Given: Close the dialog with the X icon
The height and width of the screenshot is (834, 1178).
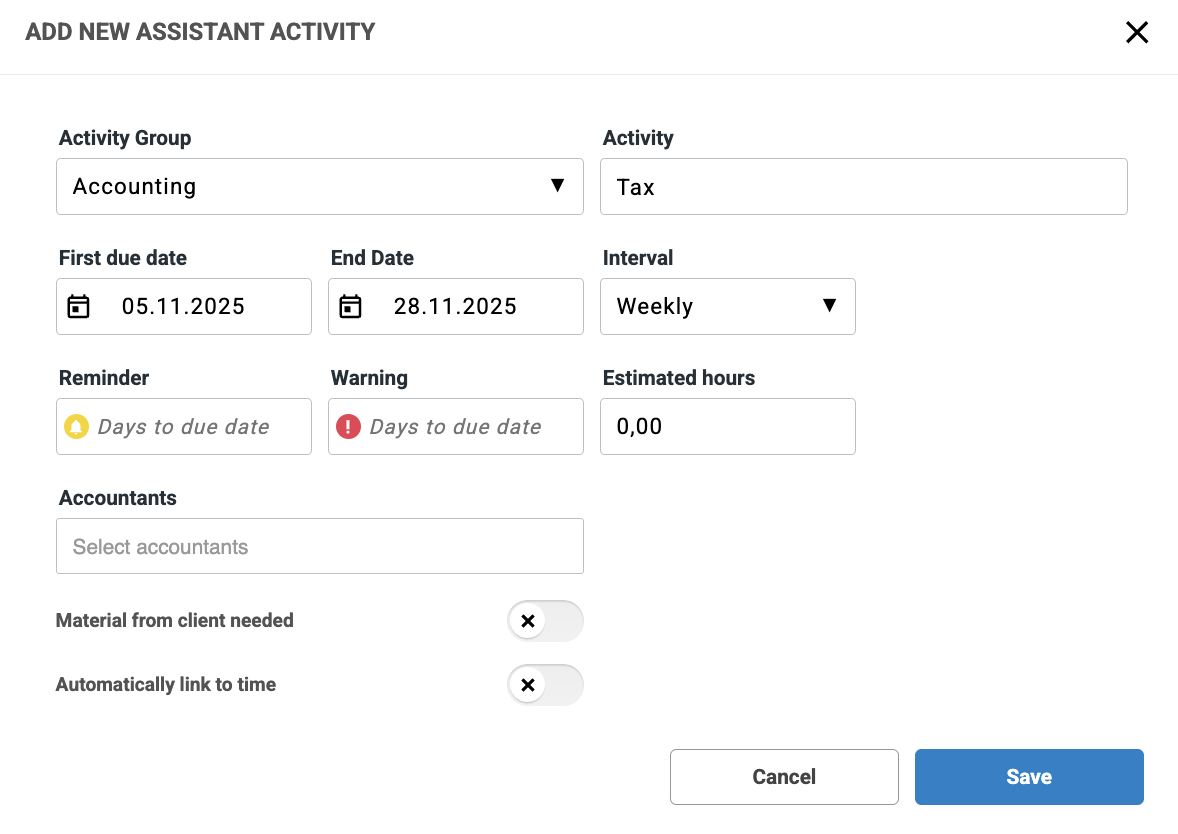Looking at the screenshot, I should pos(1137,33).
